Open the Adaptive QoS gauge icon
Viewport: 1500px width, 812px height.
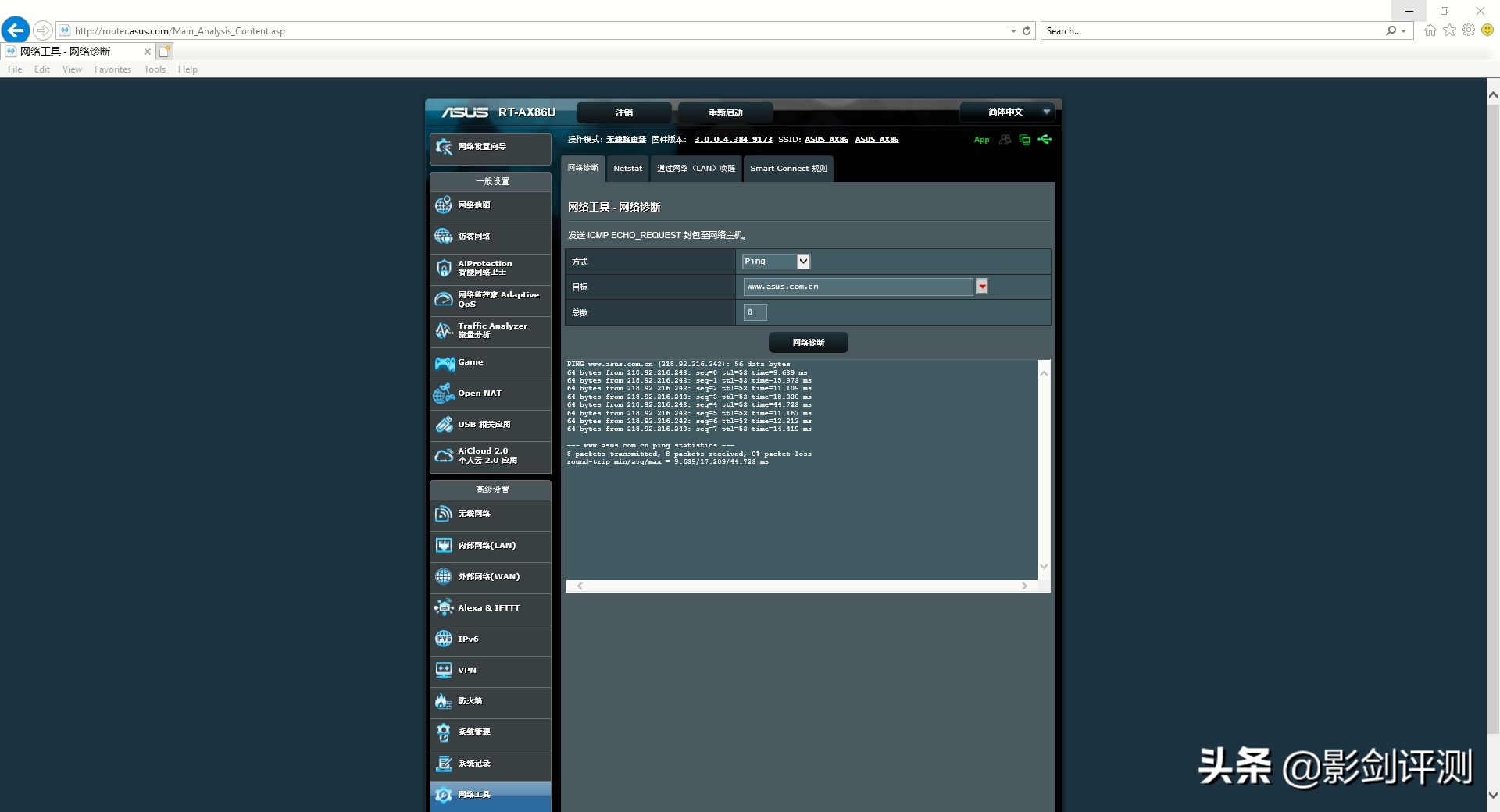[444, 299]
